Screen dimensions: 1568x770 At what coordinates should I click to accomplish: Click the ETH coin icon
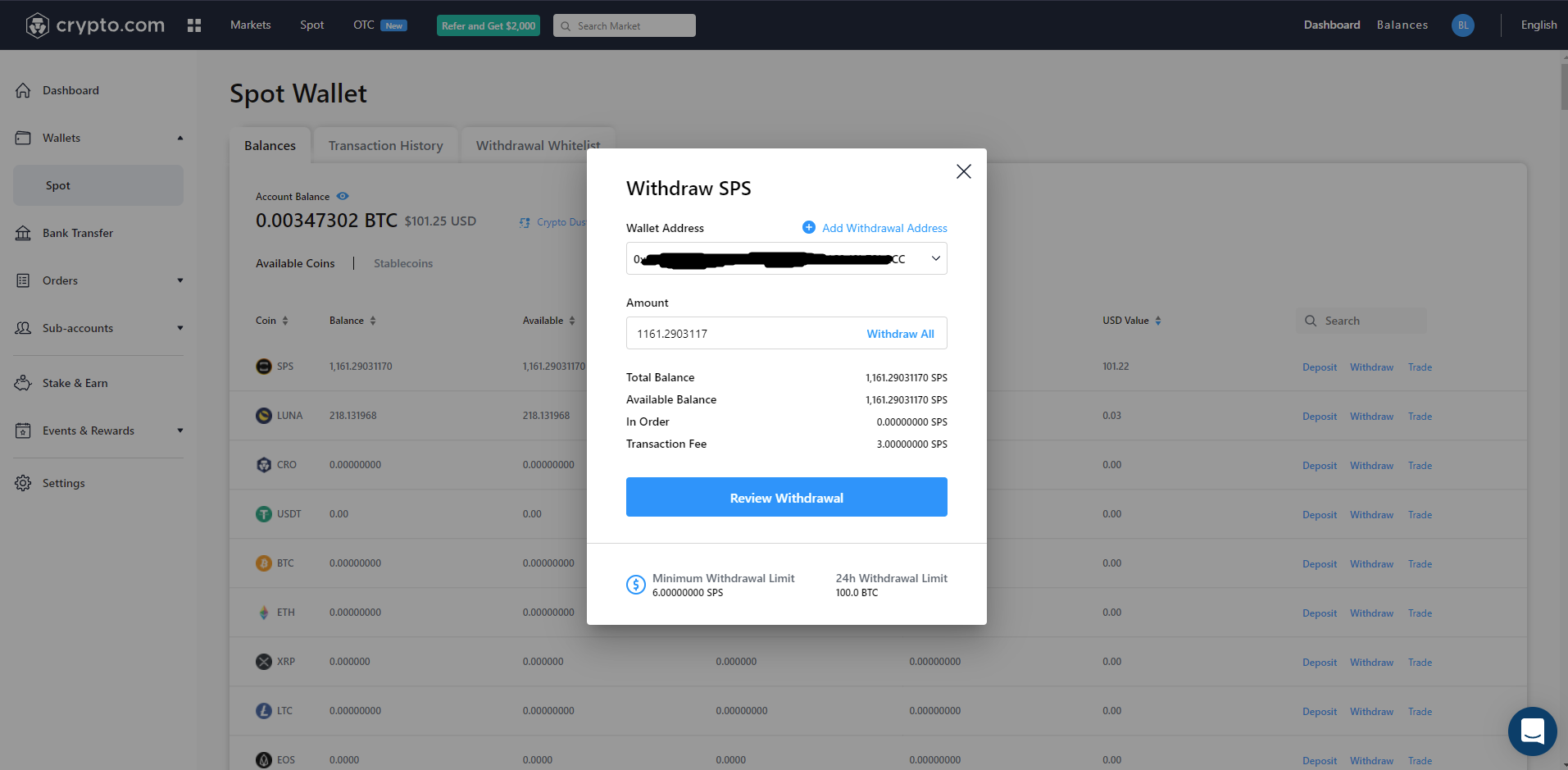(264, 613)
